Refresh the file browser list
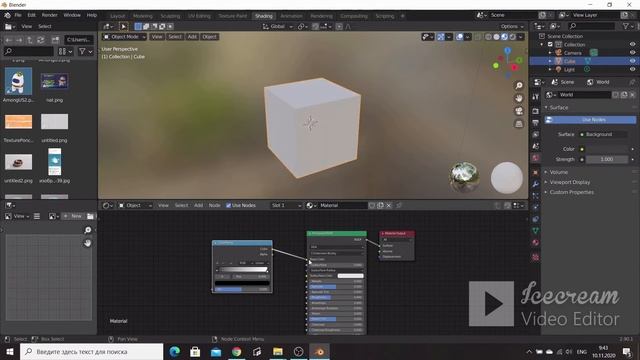Viewport: 640px width, 360px height. [x=41, y=40]
